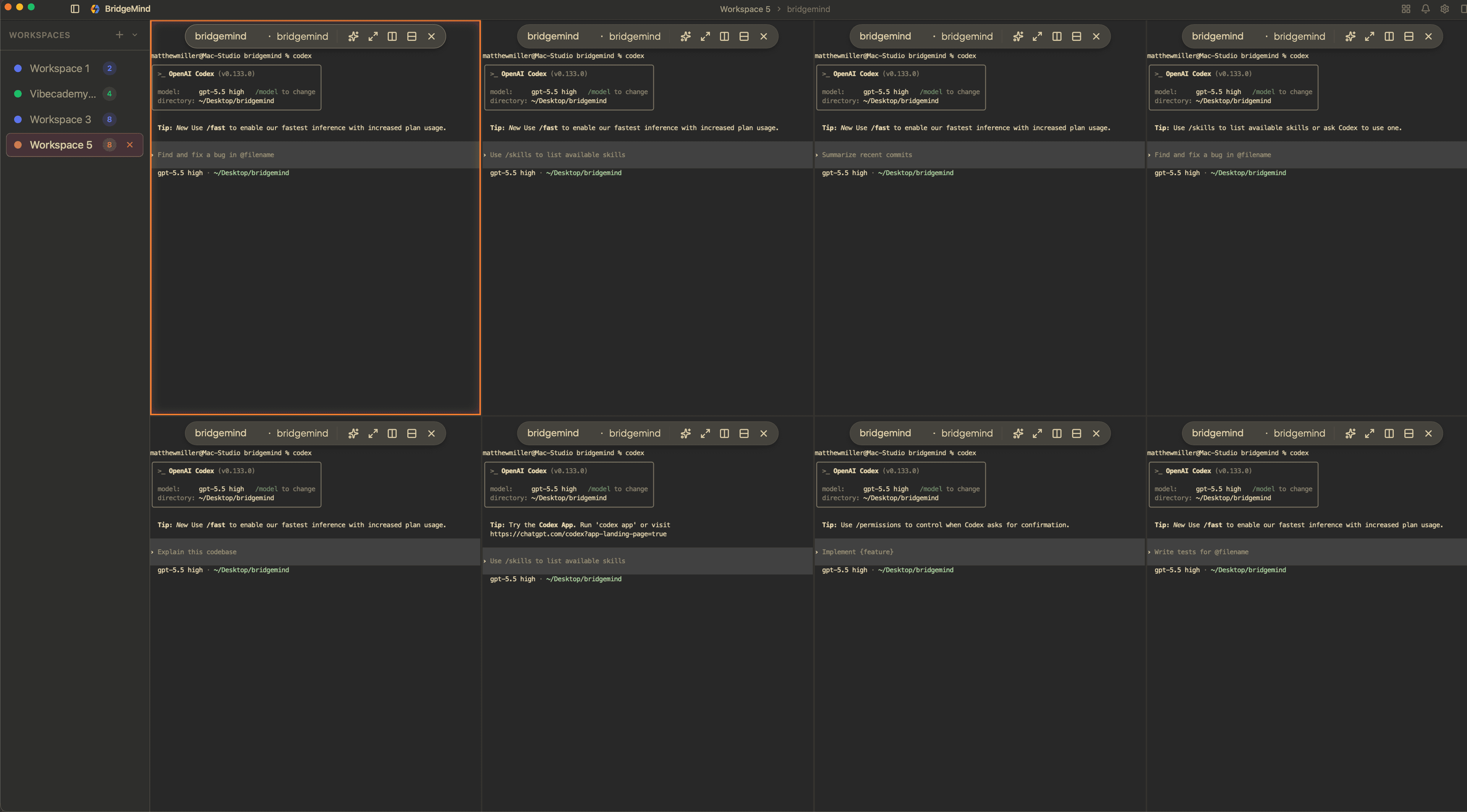Split the 'Implement {feature}' pane into rows

(x=1076, y=433)
